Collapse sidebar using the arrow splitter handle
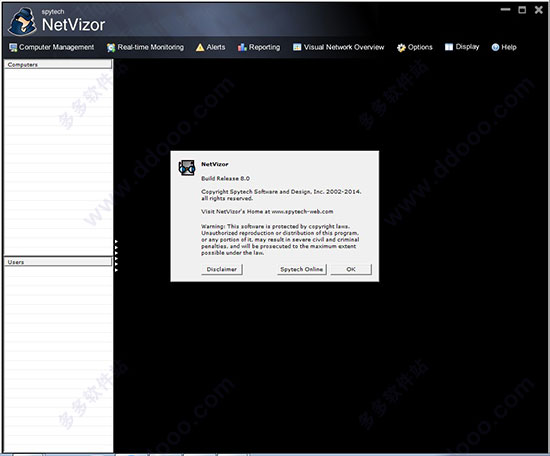This screenshot has height=456, width=550. pyautogui.click(x=116, y=256)
